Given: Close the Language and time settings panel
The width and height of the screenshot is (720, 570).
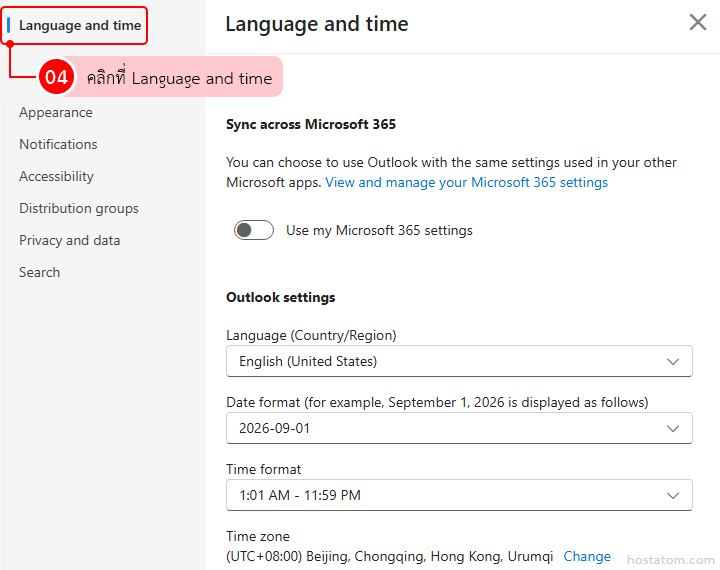Looking at the screenshot, I should [698, 22].
